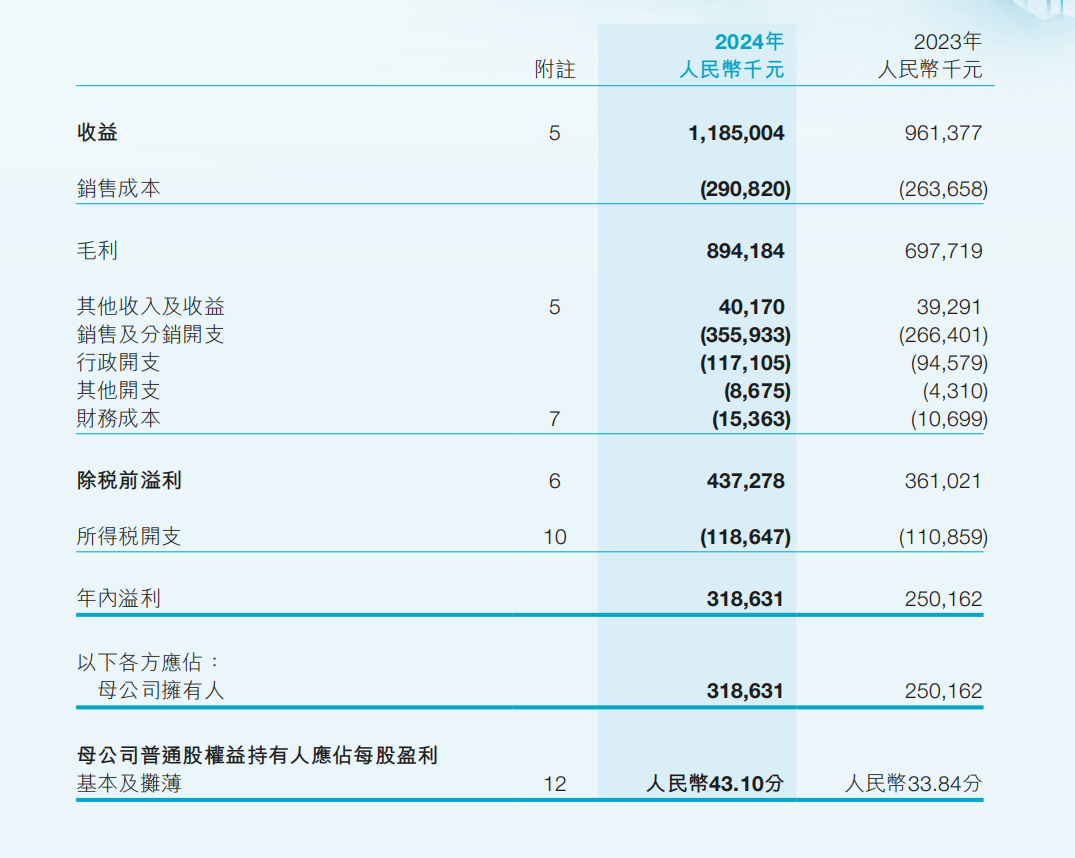
Task: Select gross profit value 894,184
Action: [745, 251]
